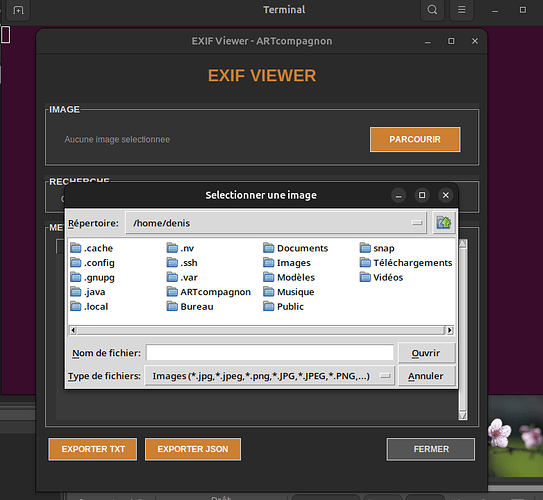543x500 pixels.
Task: Select the Bureau folder
Action: [190, 306]
